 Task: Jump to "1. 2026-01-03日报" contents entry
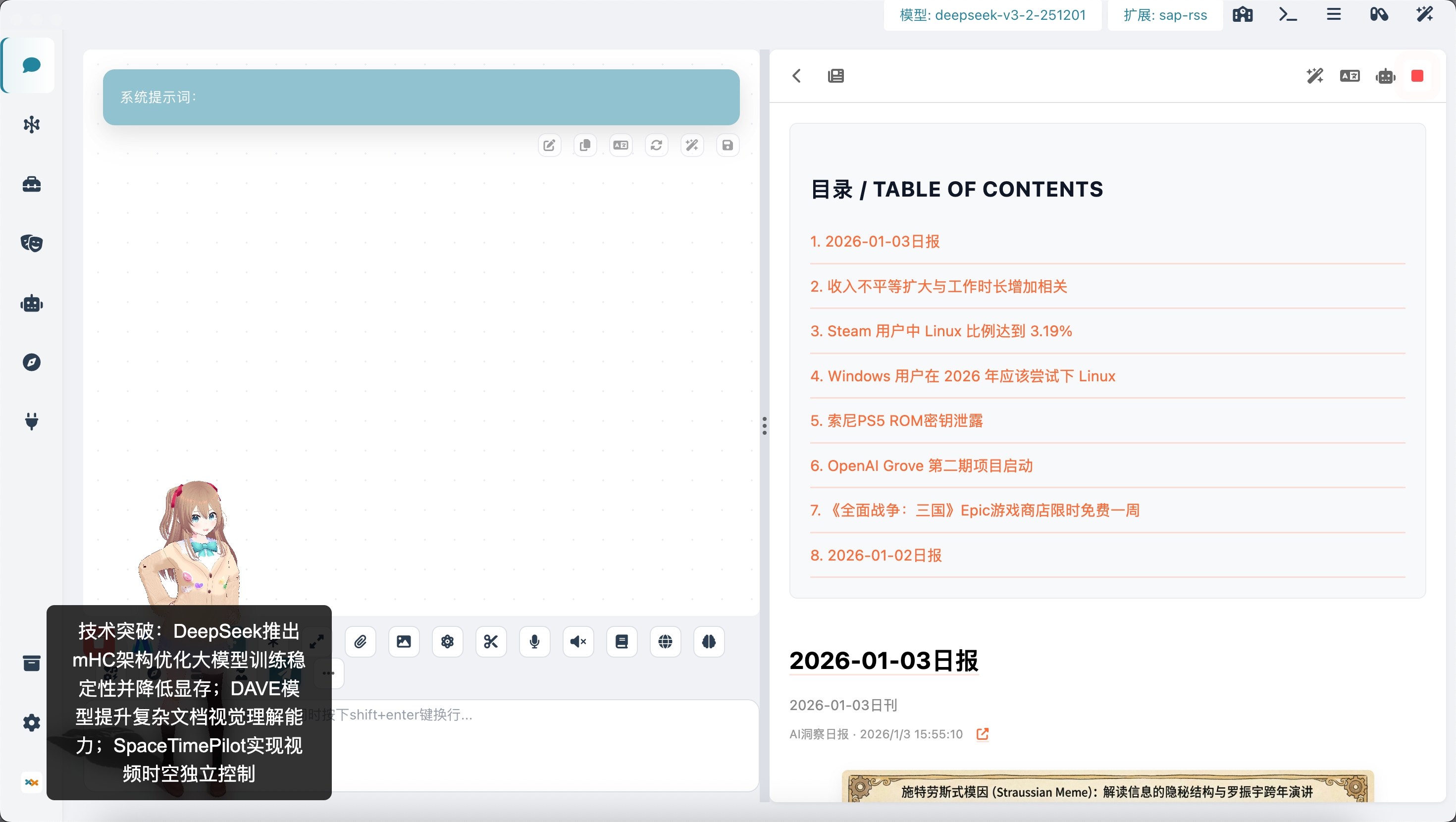point(875,242)
